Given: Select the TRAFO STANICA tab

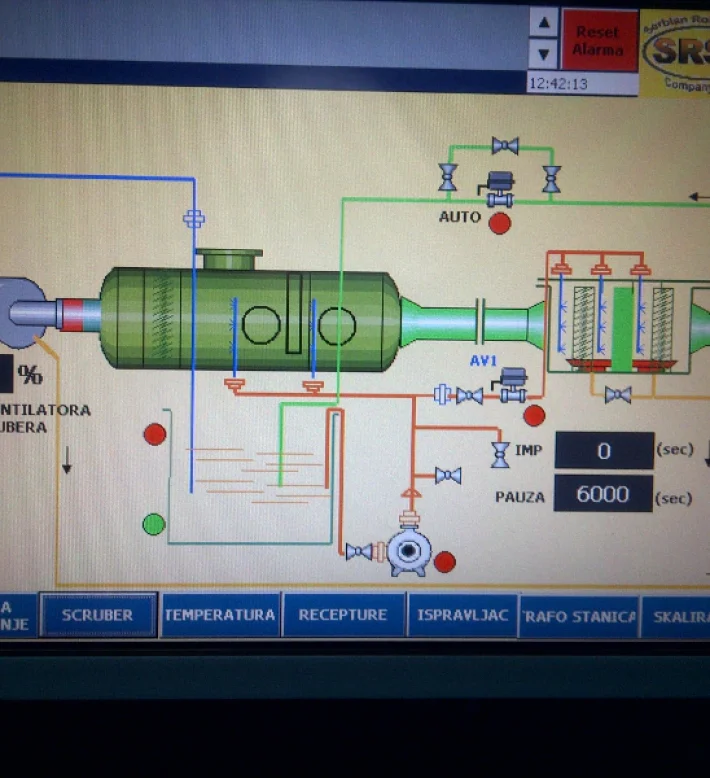Looking at the screenshot, I should point(578,615).
